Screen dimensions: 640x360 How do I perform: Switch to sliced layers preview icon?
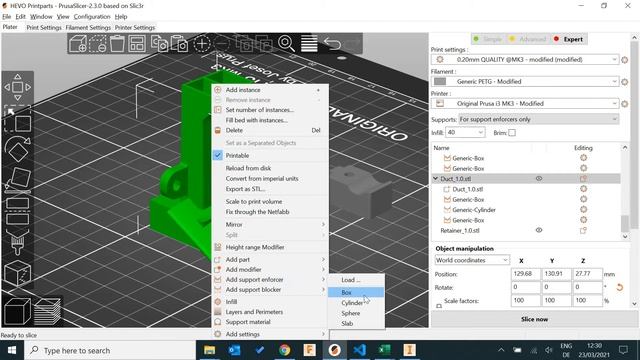47,311
